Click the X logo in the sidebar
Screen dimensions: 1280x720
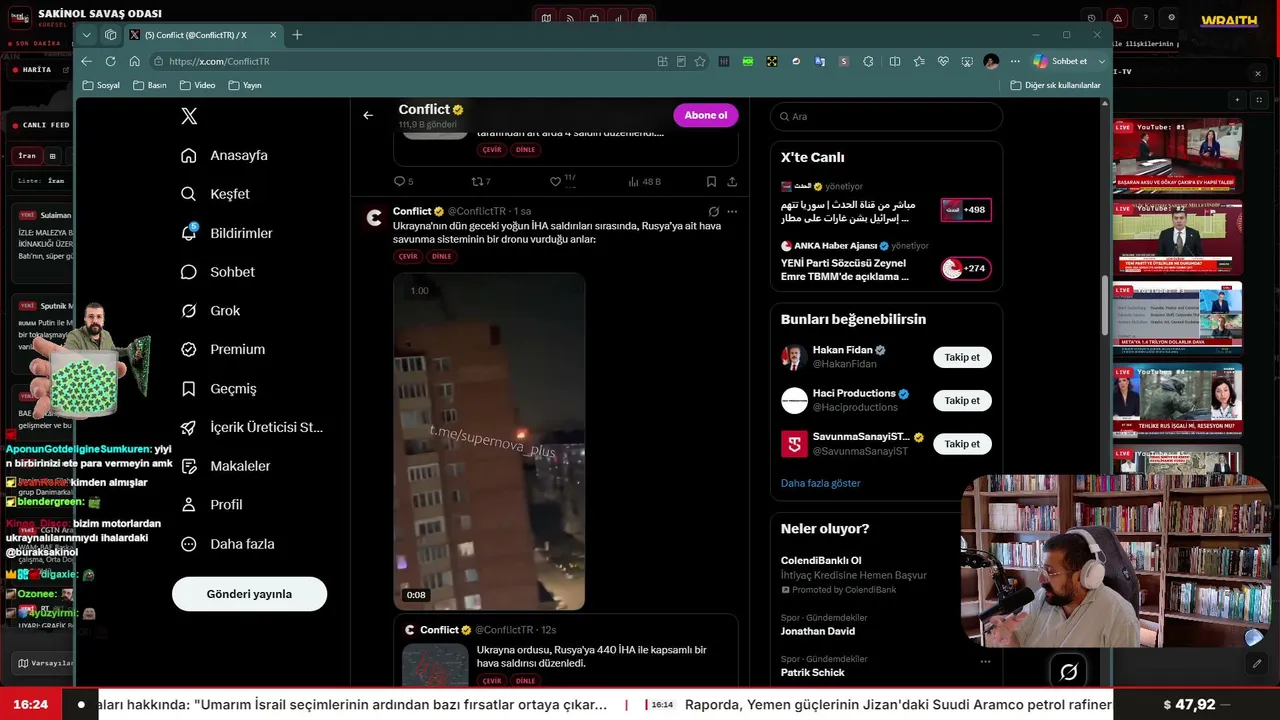click(x=189, y=116)
